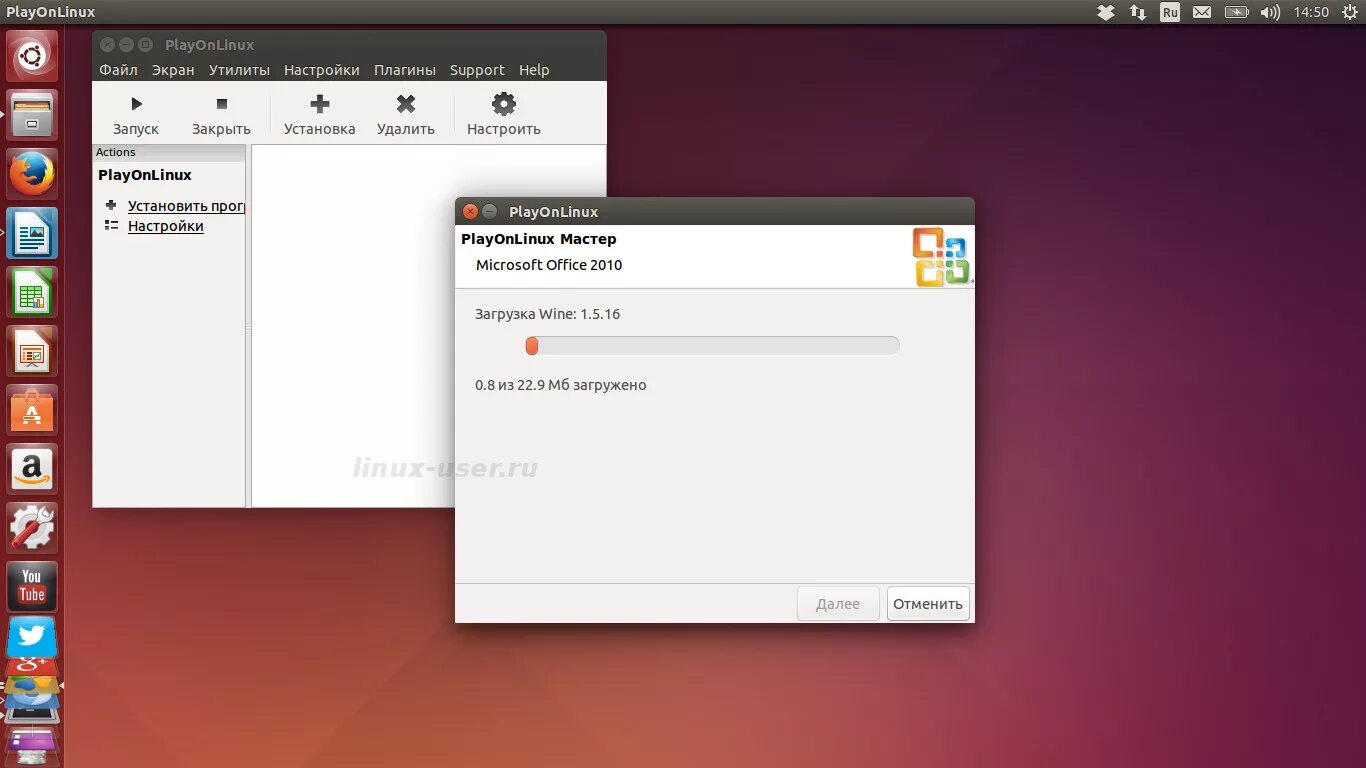Click the '0.8 из 22.9 Мб загружено' text
Screen dimensions: 1366x768
(561, 385)
